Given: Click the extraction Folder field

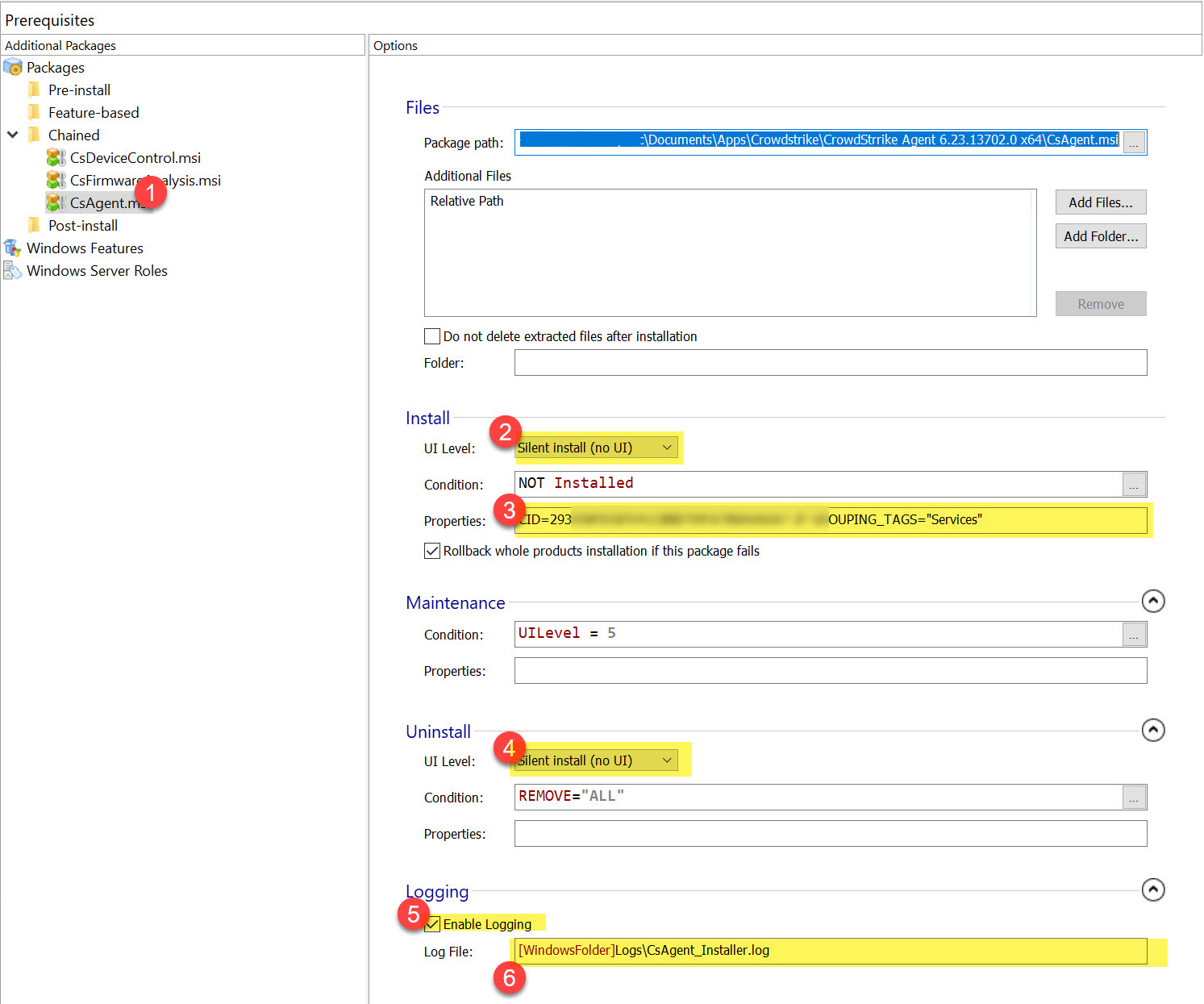Looking at the screenshot, I should (x=831, y=363).
